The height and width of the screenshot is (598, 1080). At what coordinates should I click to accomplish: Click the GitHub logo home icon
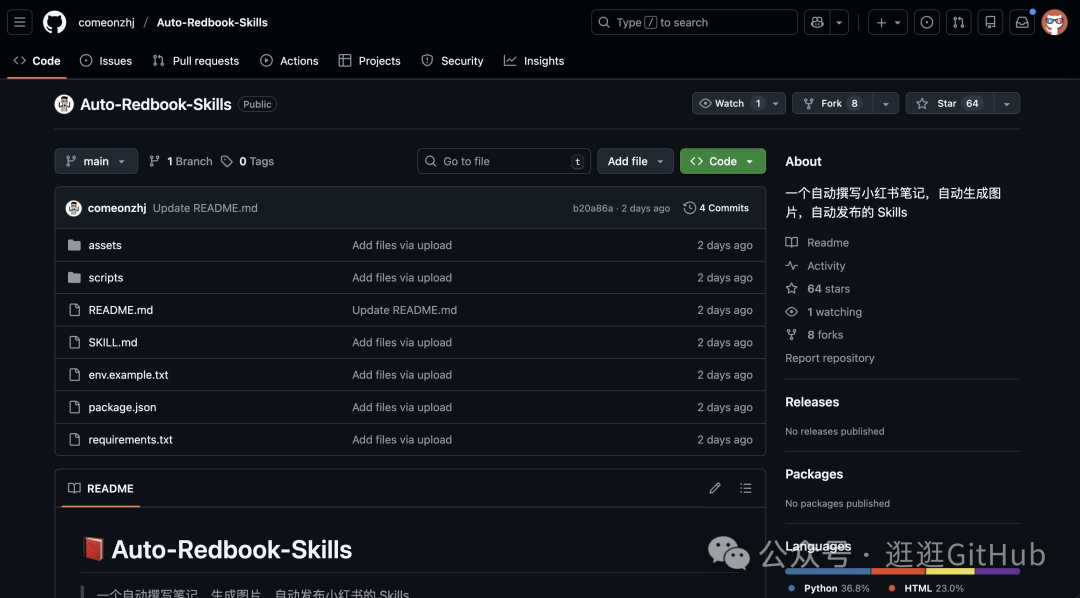(54, 22)
